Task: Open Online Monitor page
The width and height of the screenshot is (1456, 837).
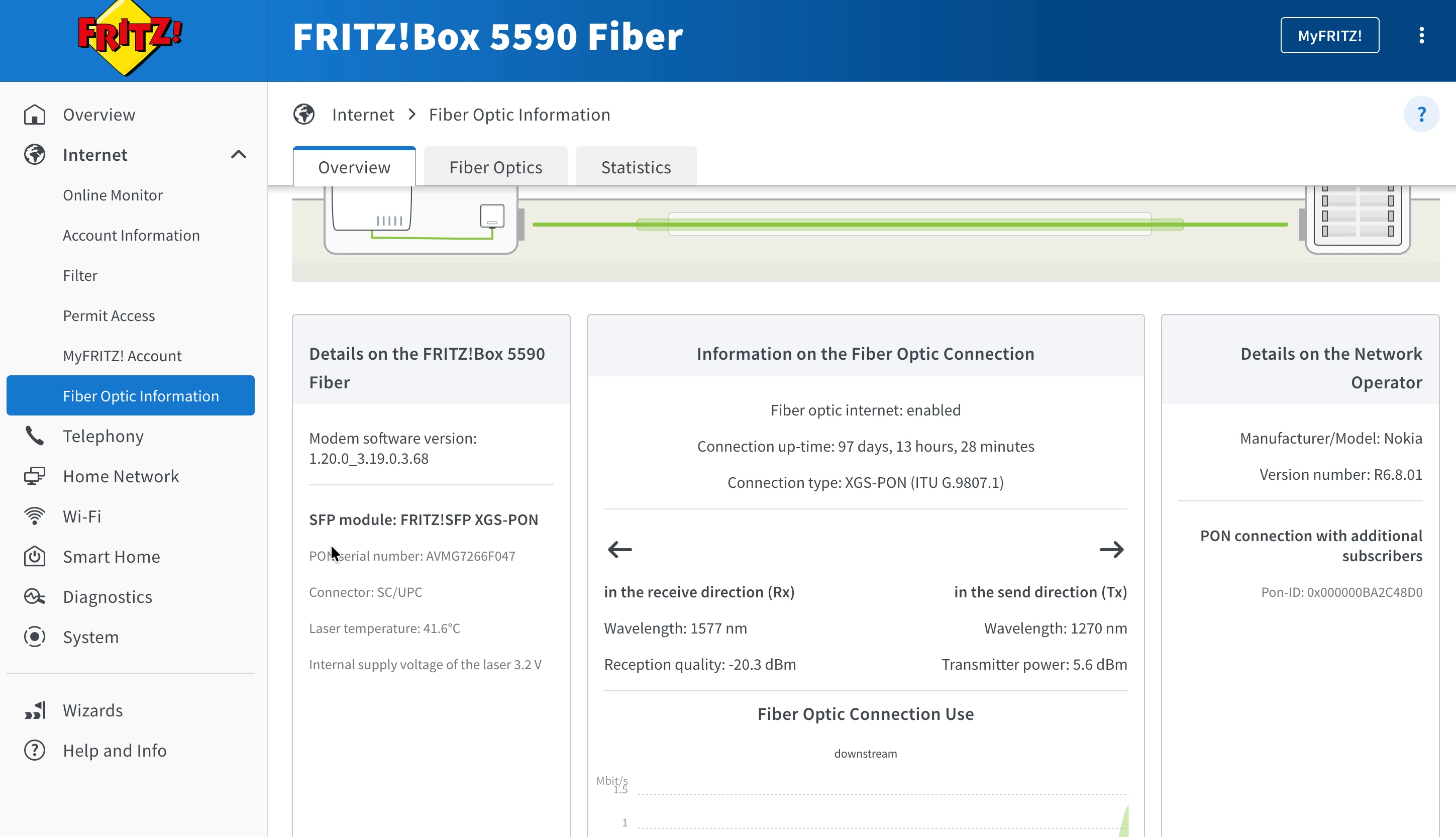Action: click(113, 195)
